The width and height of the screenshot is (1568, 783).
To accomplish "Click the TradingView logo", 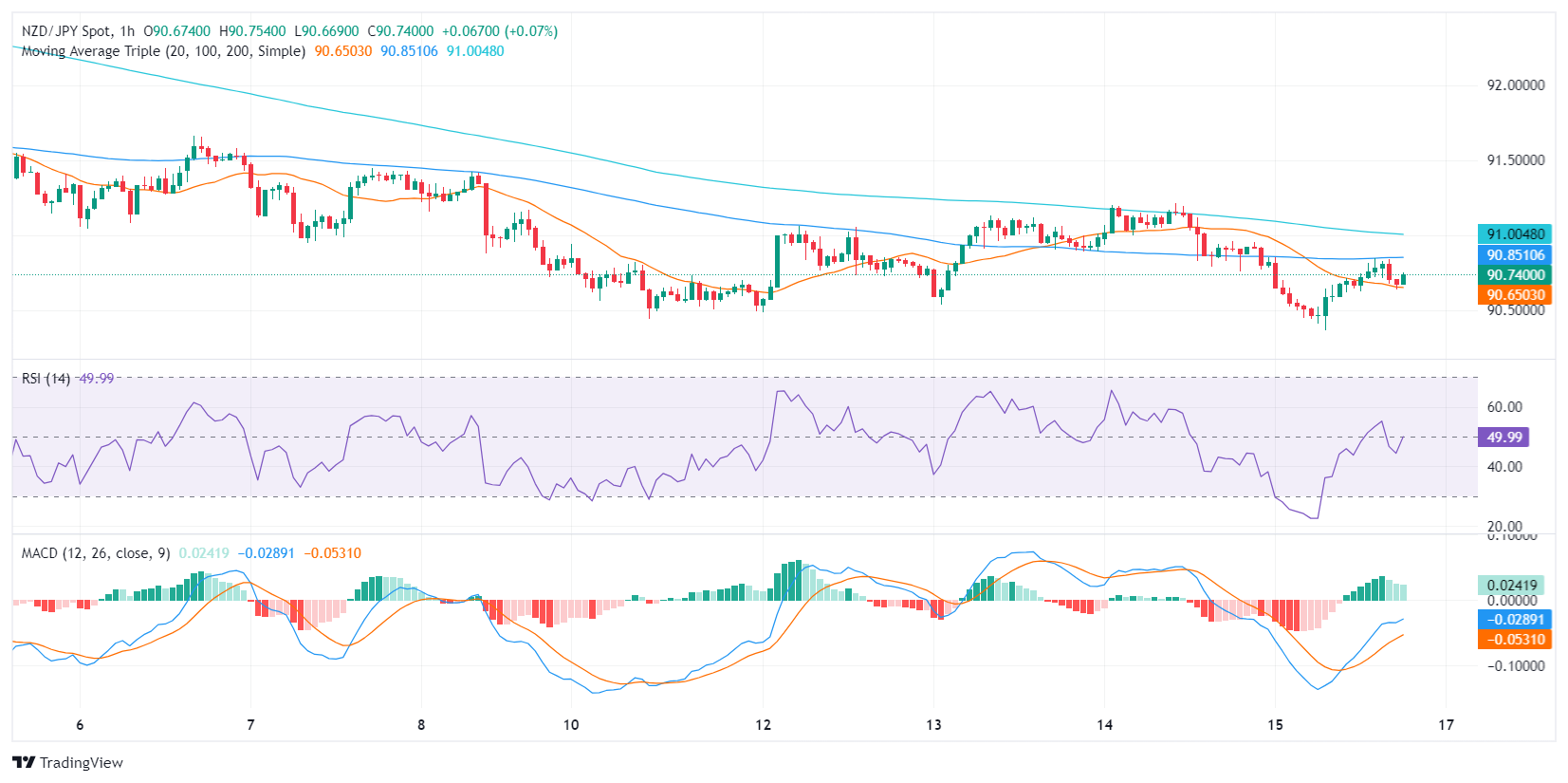I will (67, 762).
